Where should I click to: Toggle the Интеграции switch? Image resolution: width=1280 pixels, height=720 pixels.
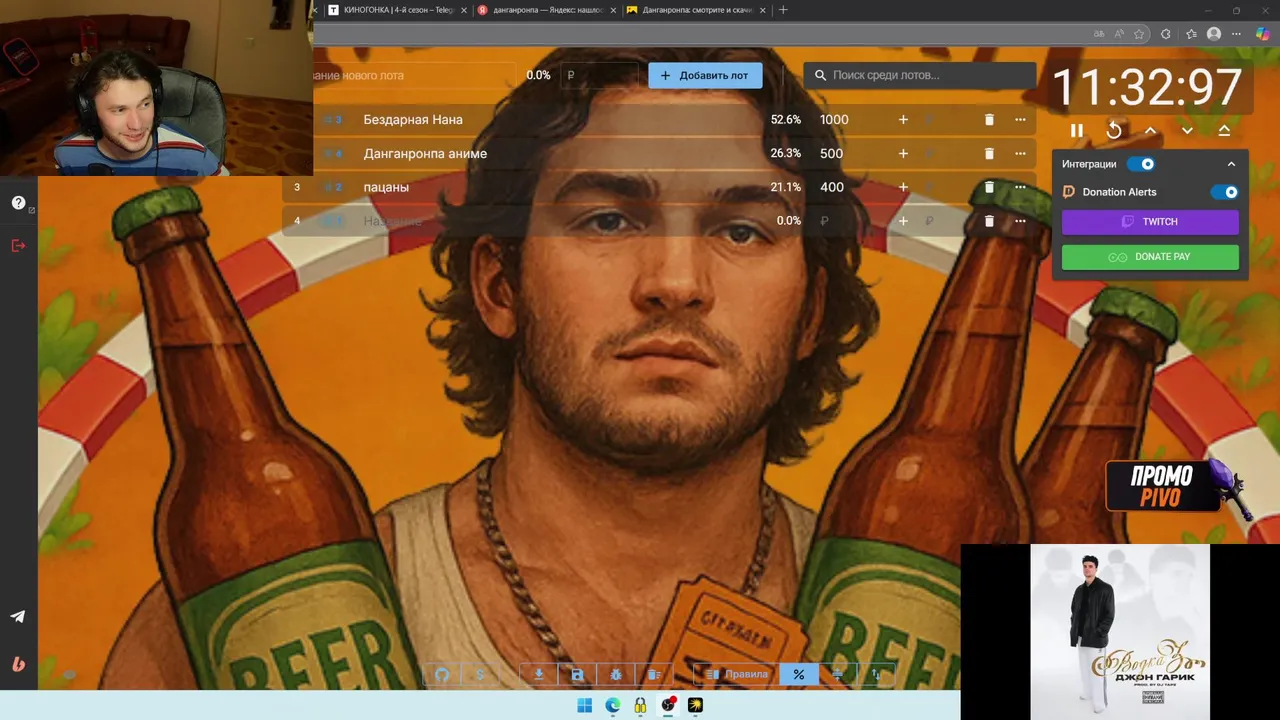tap(1141, 164)
